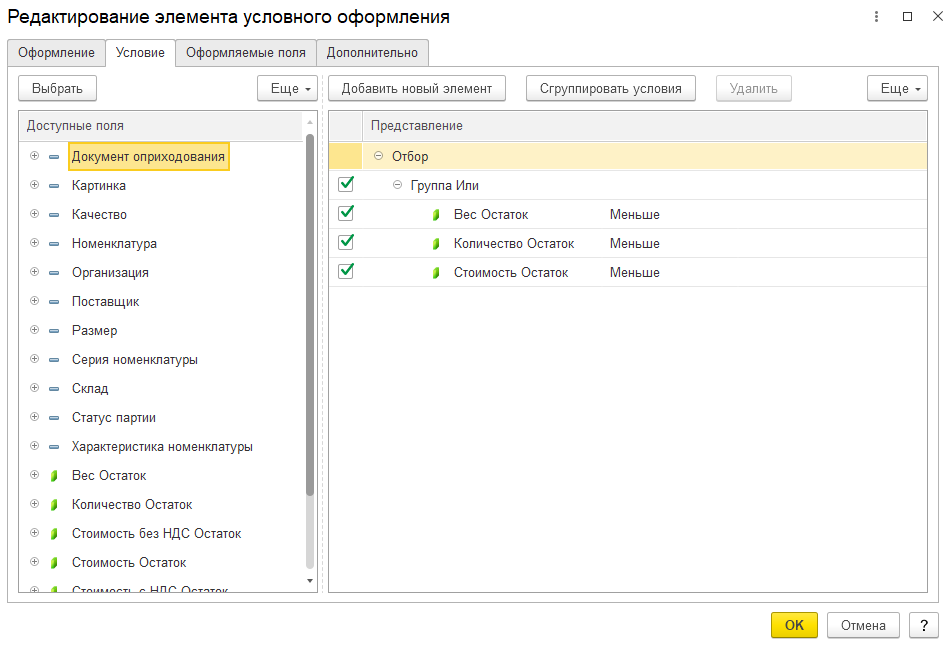The width and height of the screenshot is (952, 647).
Task: Open the three-dot window menu icon
Action: pos(876,16)
